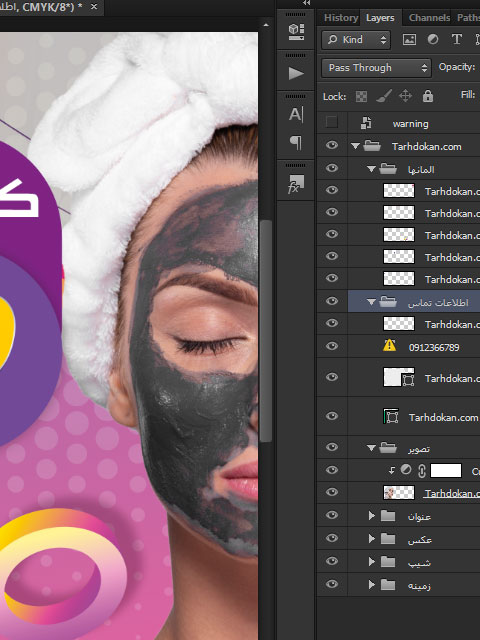Hide the 0912366789 text layer
480x640 pixels.
coord(332,346)
